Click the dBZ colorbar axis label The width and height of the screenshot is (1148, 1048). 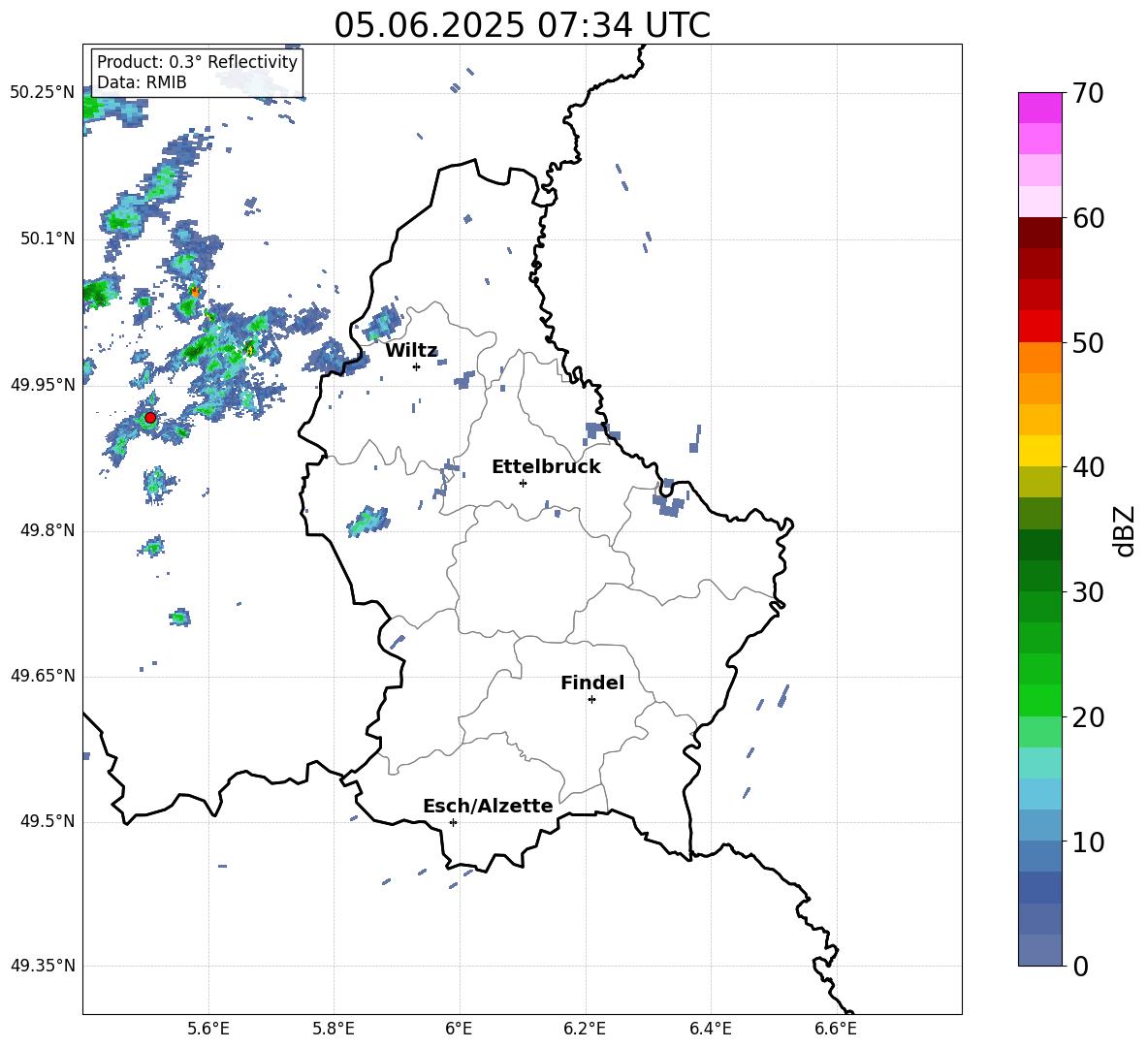coord(1124,531)
